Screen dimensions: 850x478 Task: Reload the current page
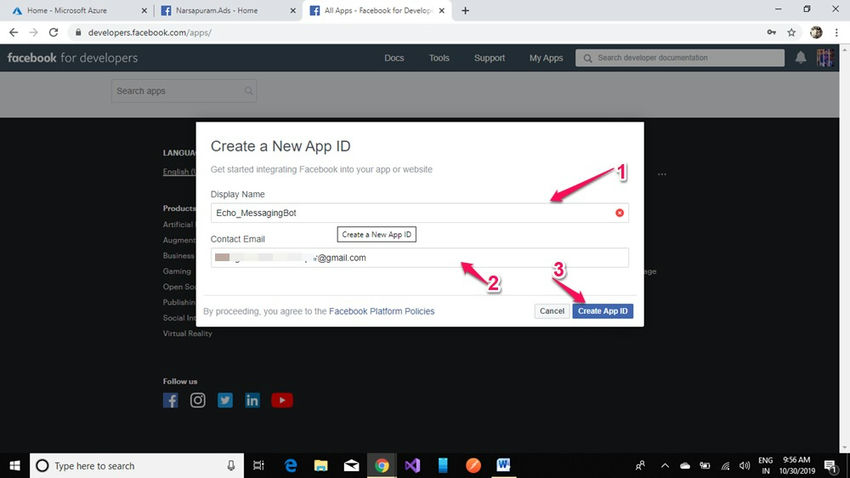[53, 33]
